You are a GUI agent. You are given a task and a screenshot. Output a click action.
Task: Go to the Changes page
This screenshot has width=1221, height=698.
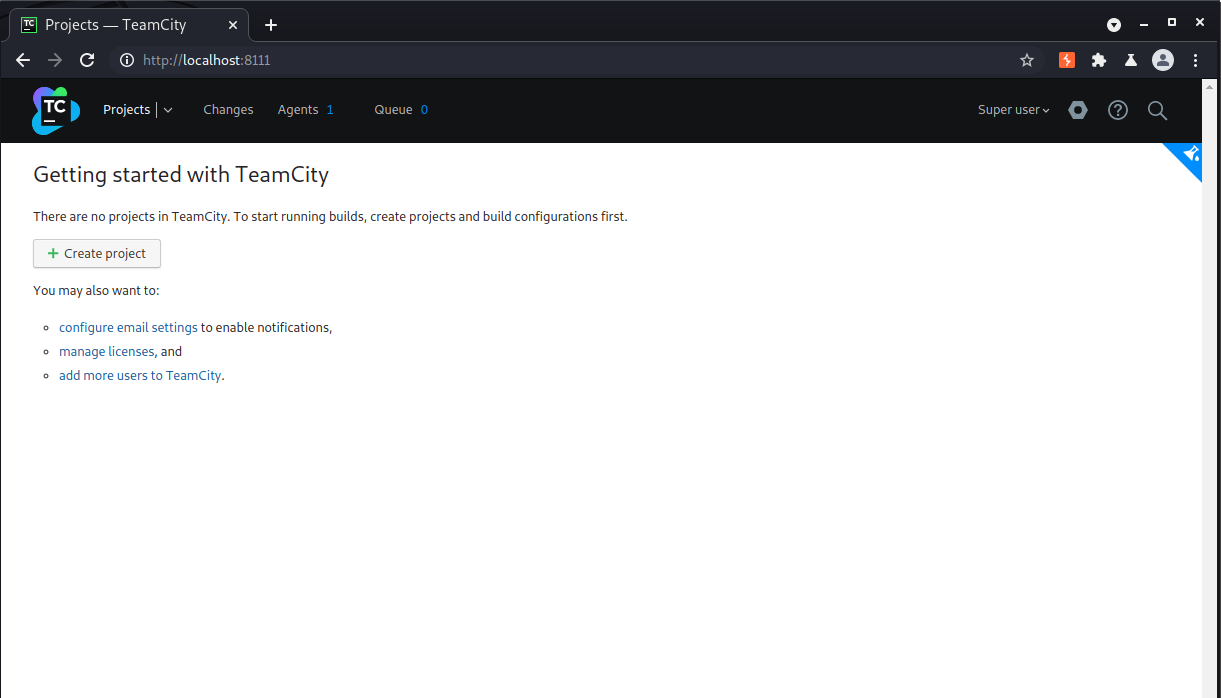pos(228,110)
